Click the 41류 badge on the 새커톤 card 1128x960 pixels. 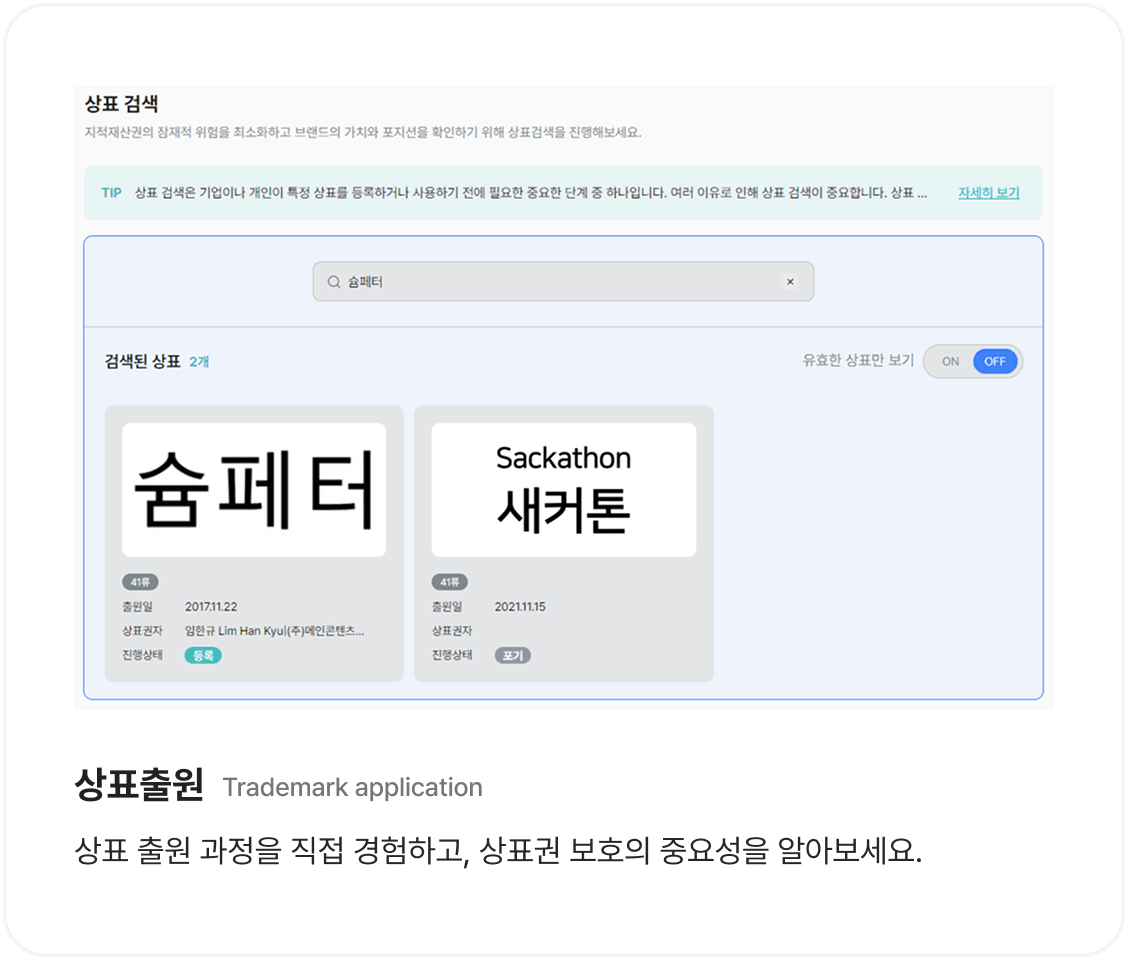(x=449, y=582)
